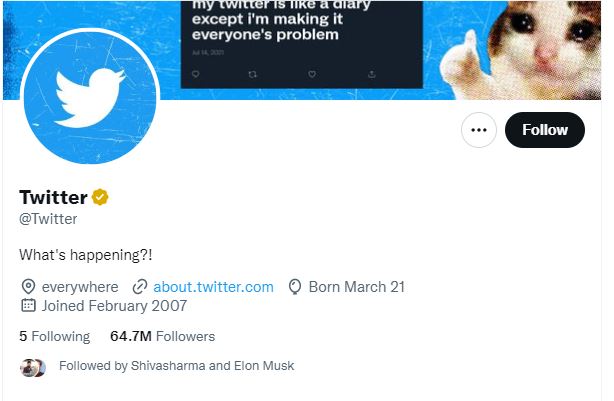Click the gold verified badge

point(100,197)
